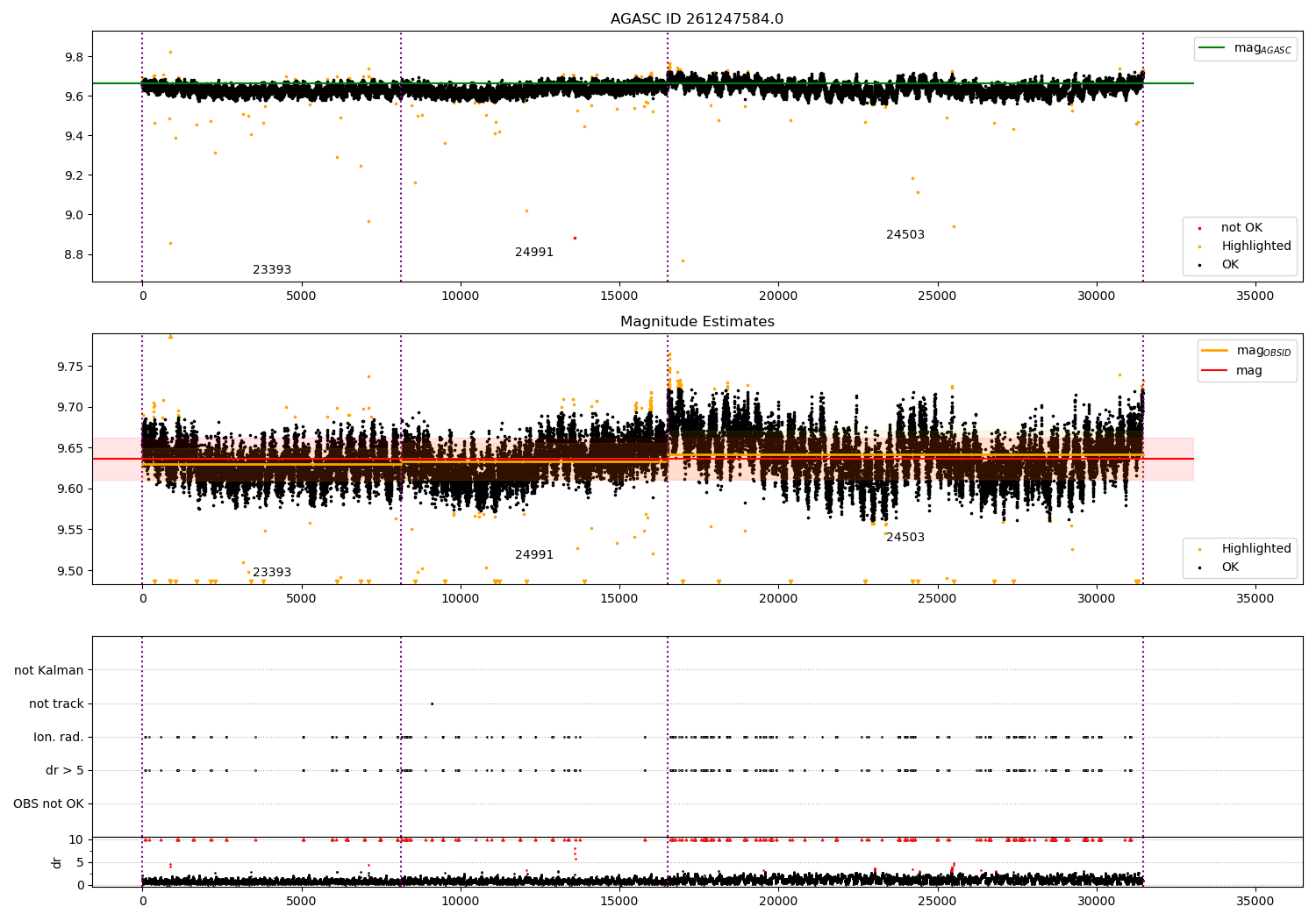The height and width of the screenshot is (921, 1316).
Task: Click the 'OBS not OK' axis label
Action: click(x=48, y=804)
